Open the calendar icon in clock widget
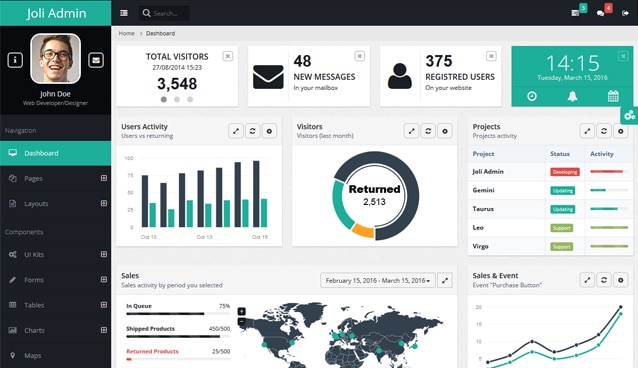638x368 pixels. coord(613,96)
